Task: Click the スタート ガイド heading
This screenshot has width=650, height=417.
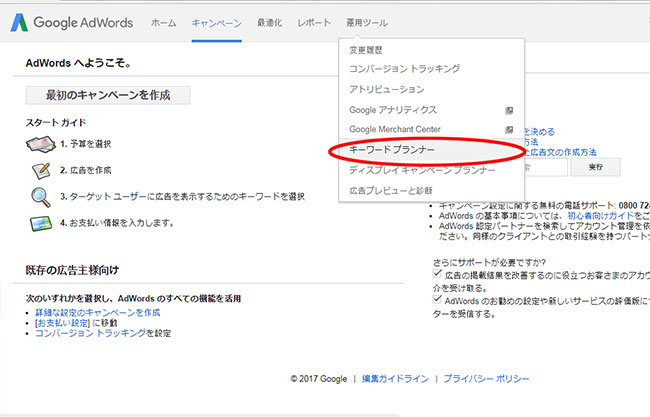Action: (x=56, y=123)
